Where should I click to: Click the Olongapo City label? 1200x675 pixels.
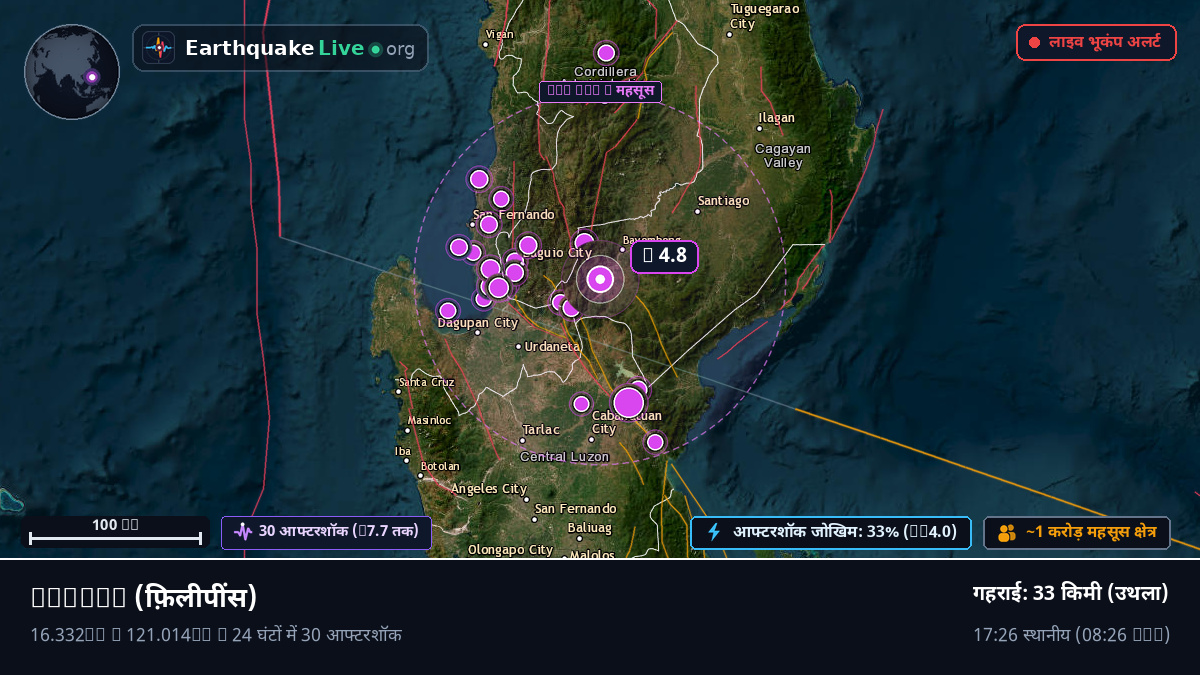click(510, 550)
